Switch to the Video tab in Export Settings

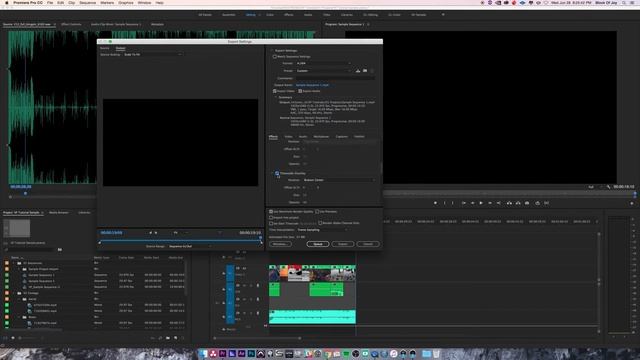coord(288,137)
